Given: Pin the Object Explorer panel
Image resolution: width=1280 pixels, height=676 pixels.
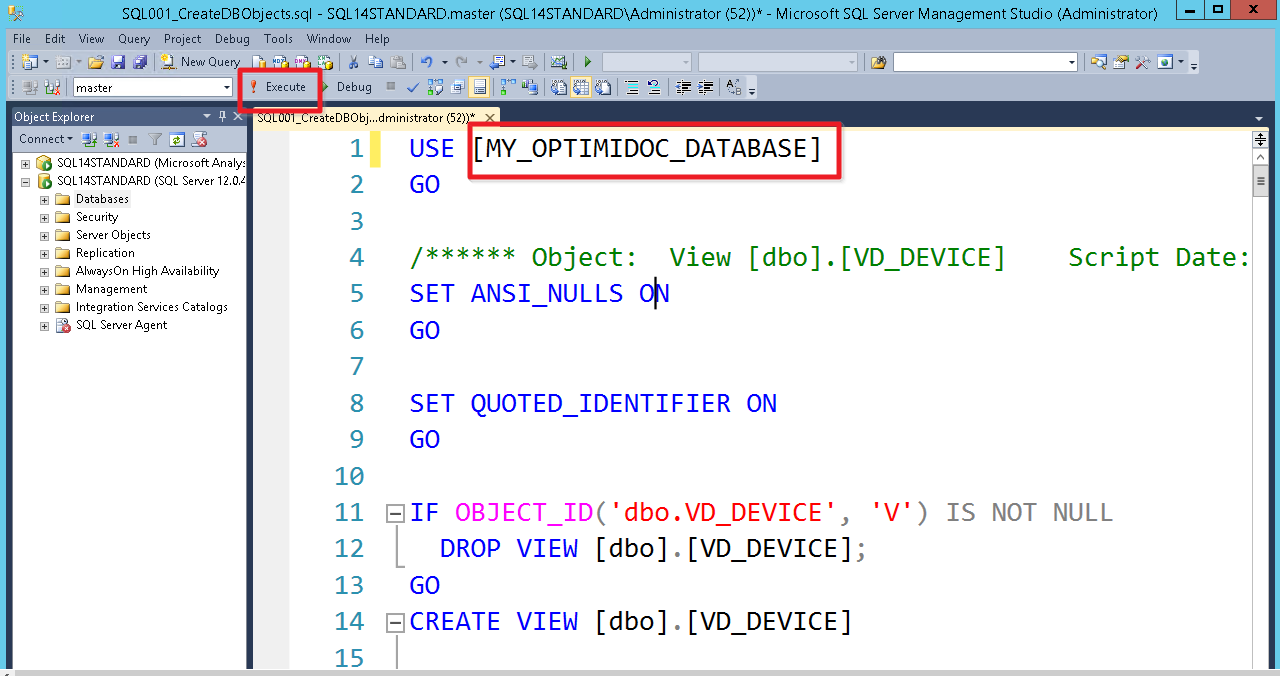Looking at the screenshot, I should (222, 117).
